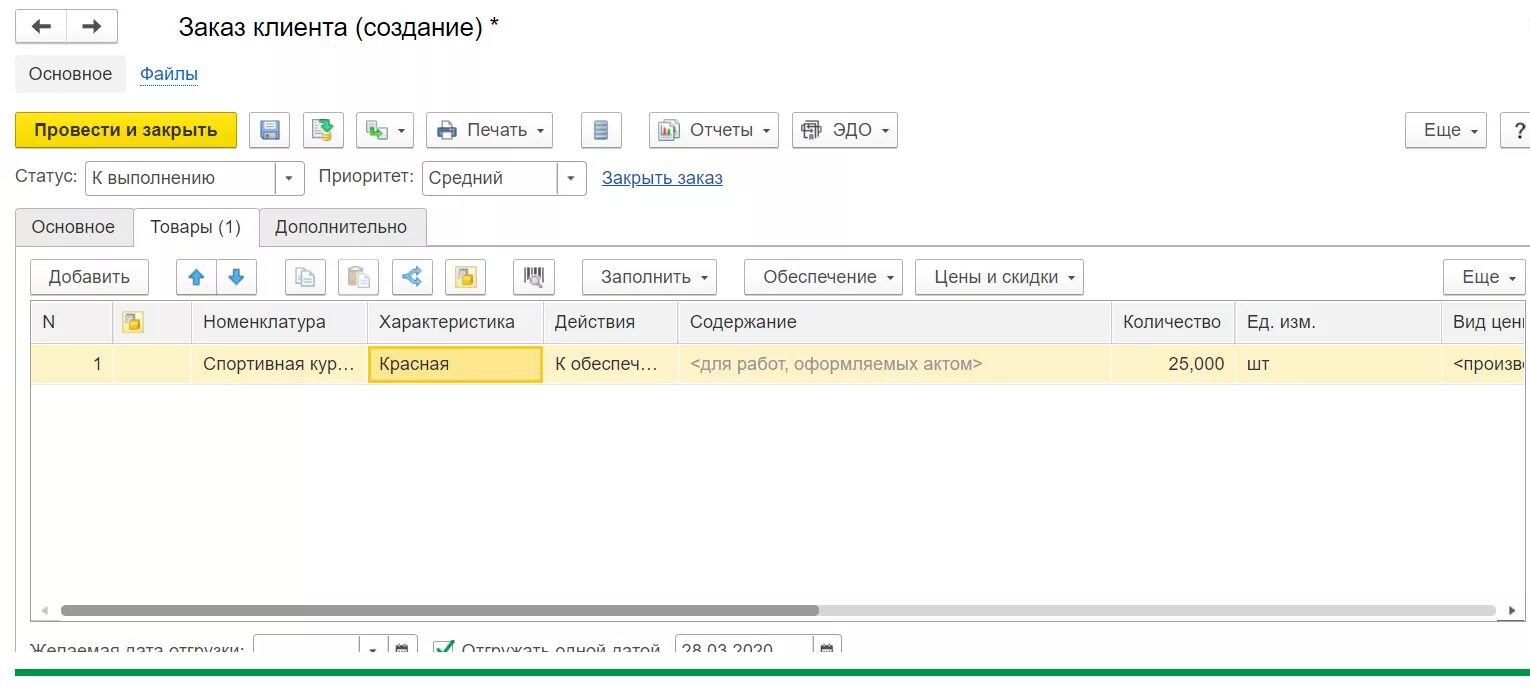Click 'Закрыть заказ' link

[x=662, y=178]
